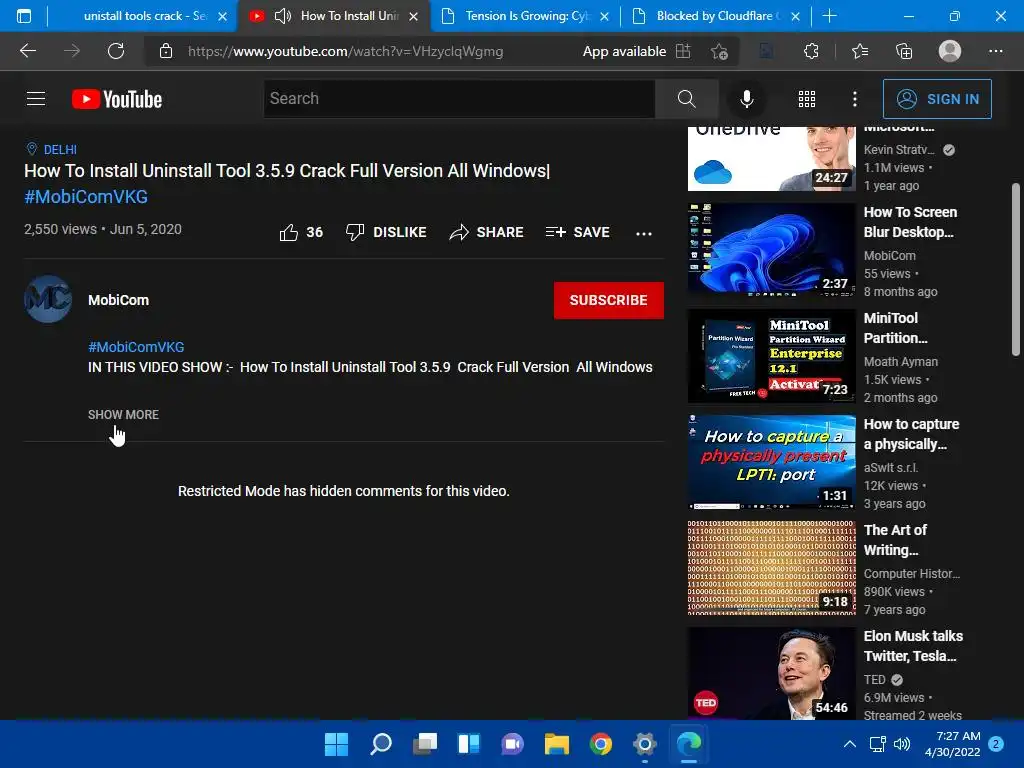Open Widgets from the taskbar
Viewport: 1024px width, 768px height.
coord(469,744)
